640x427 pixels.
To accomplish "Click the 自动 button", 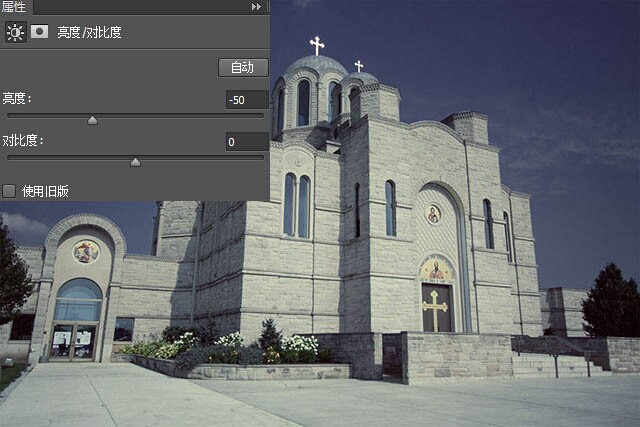I will pos(243,67).
